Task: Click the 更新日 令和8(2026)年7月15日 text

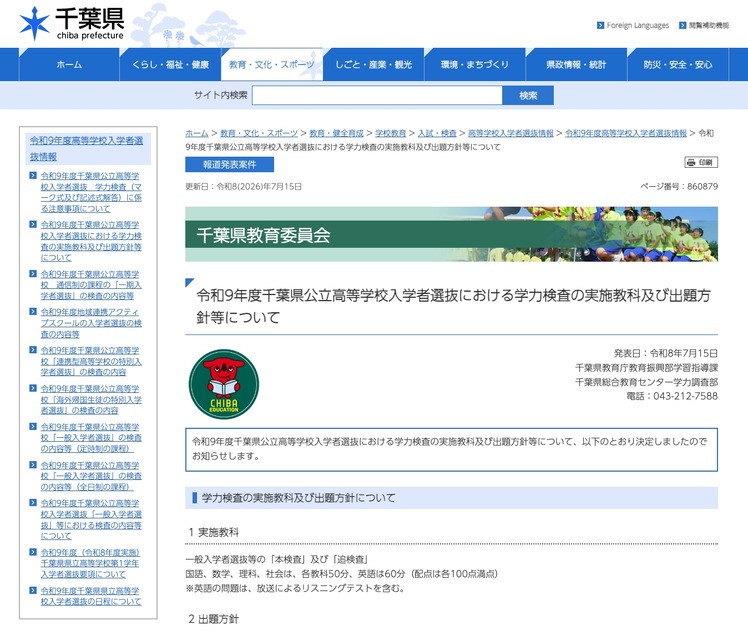Action: tap(244, 186)
